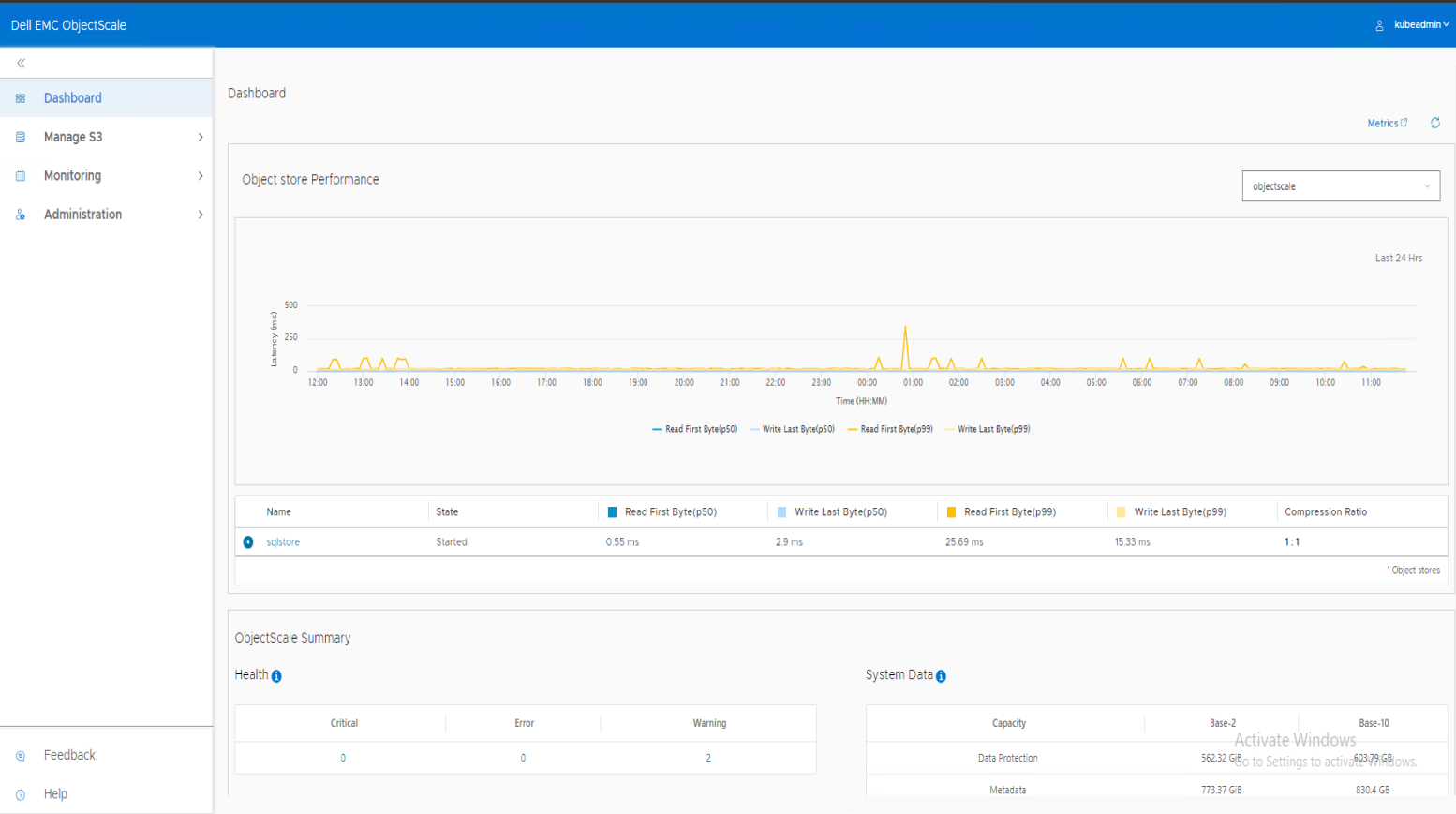The image size is (1456, 814).
Task: Click the 01:00 latency spike on chart
Action: click(905, 347)
